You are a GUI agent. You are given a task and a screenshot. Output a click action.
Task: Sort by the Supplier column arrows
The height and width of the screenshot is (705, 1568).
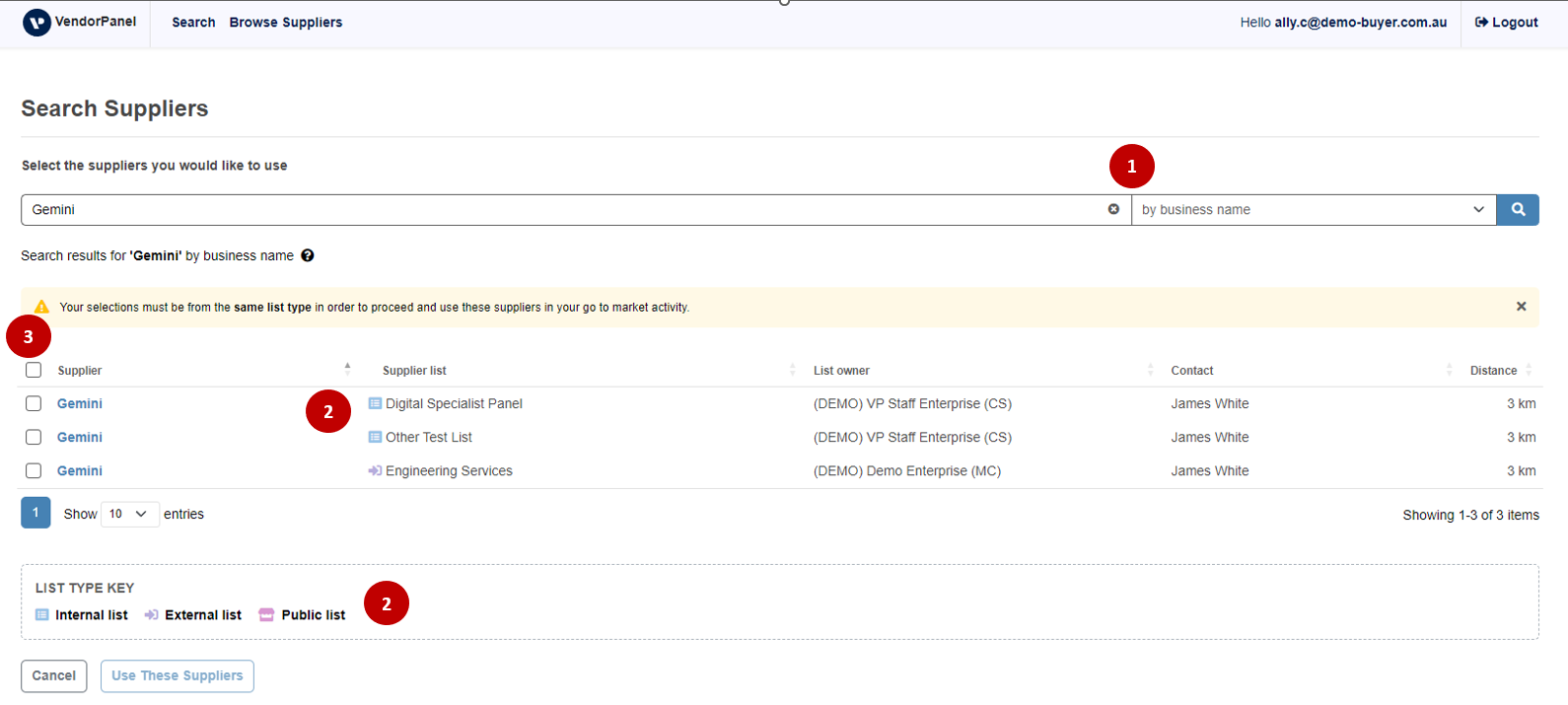coord(347,370)
